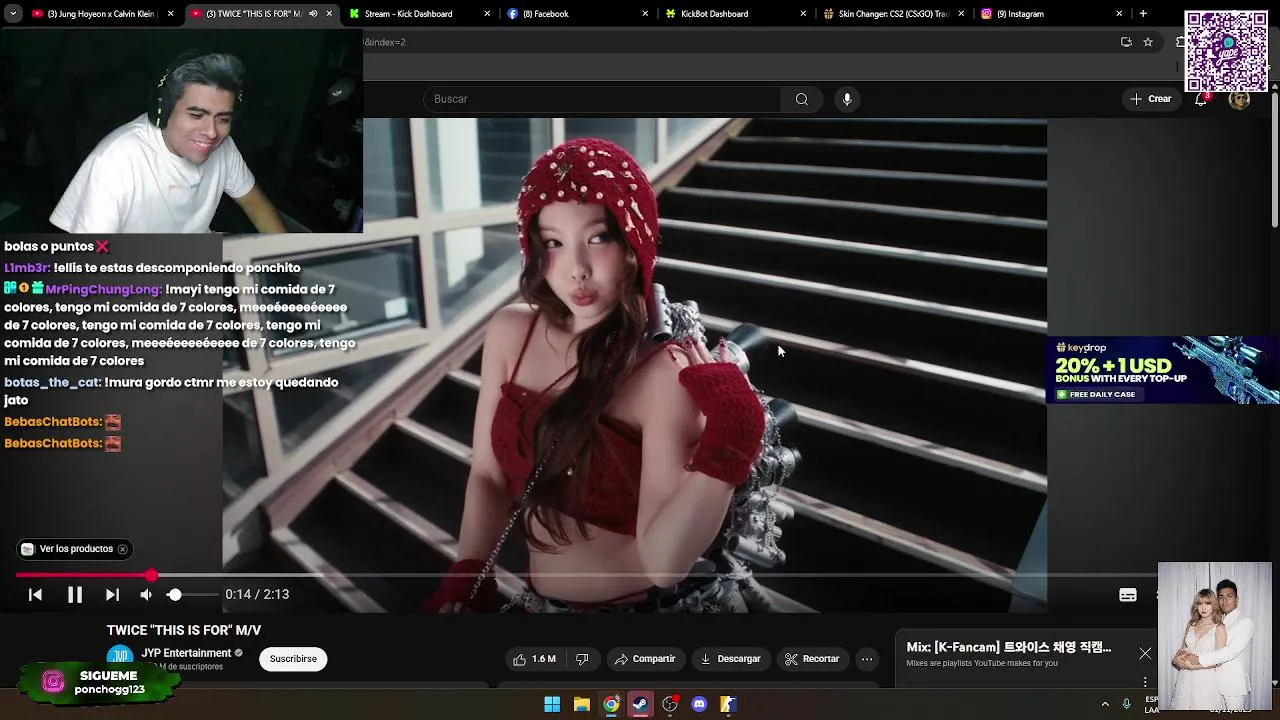Share the video via Compartir
The height and width of the screenshot is (720, 1280).
click(x=645, y=659)
